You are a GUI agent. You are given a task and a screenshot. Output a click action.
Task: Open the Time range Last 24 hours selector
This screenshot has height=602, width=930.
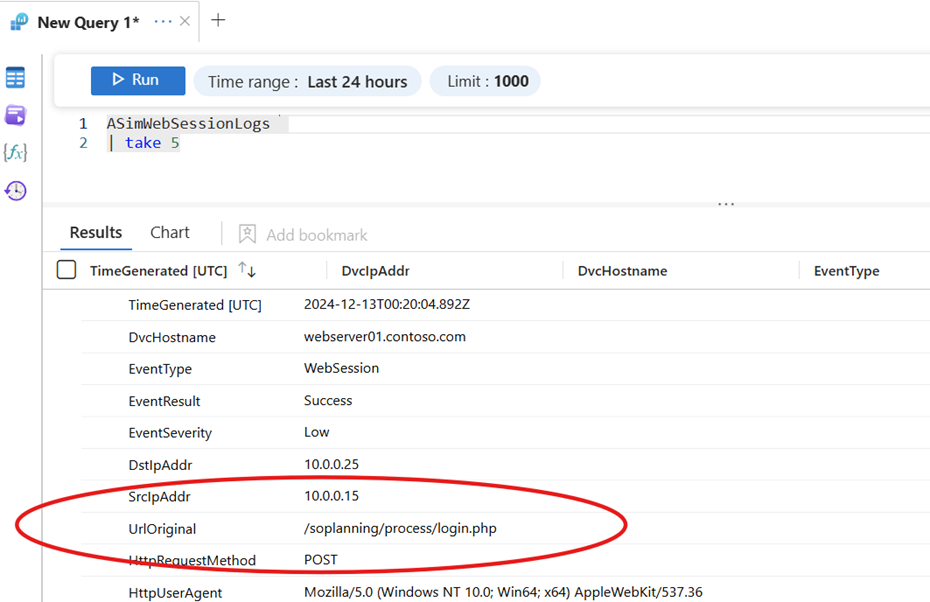tap(307, 81)
